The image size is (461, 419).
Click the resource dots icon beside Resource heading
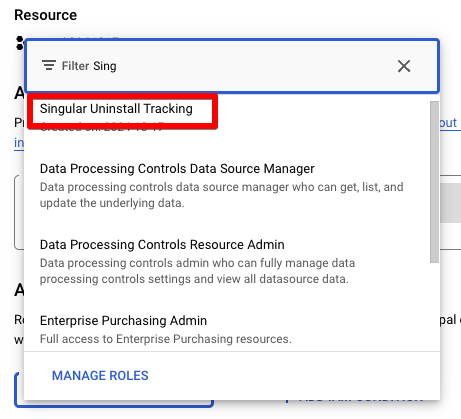coord(19,43)
